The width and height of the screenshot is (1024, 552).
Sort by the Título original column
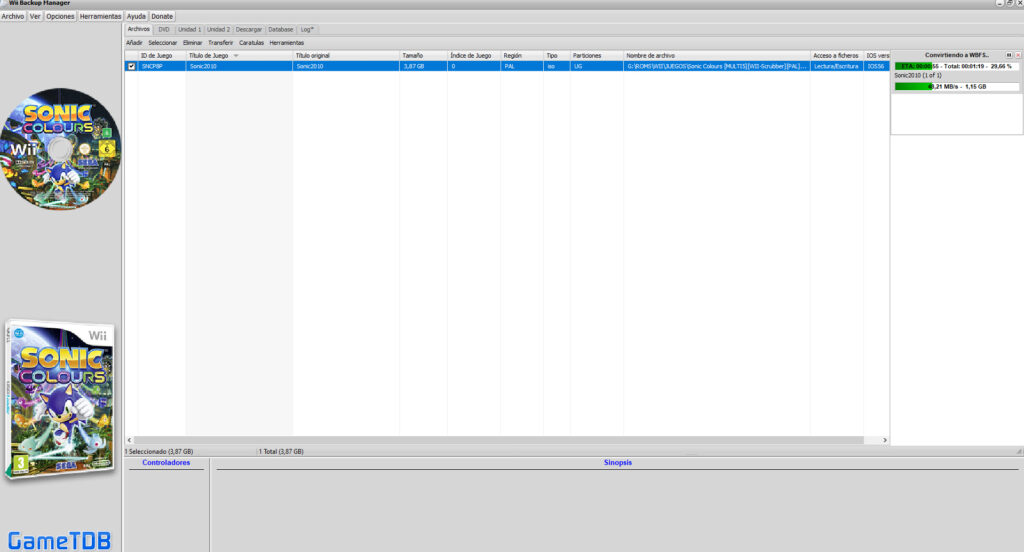pyautogui.click(x=346, y=56)
